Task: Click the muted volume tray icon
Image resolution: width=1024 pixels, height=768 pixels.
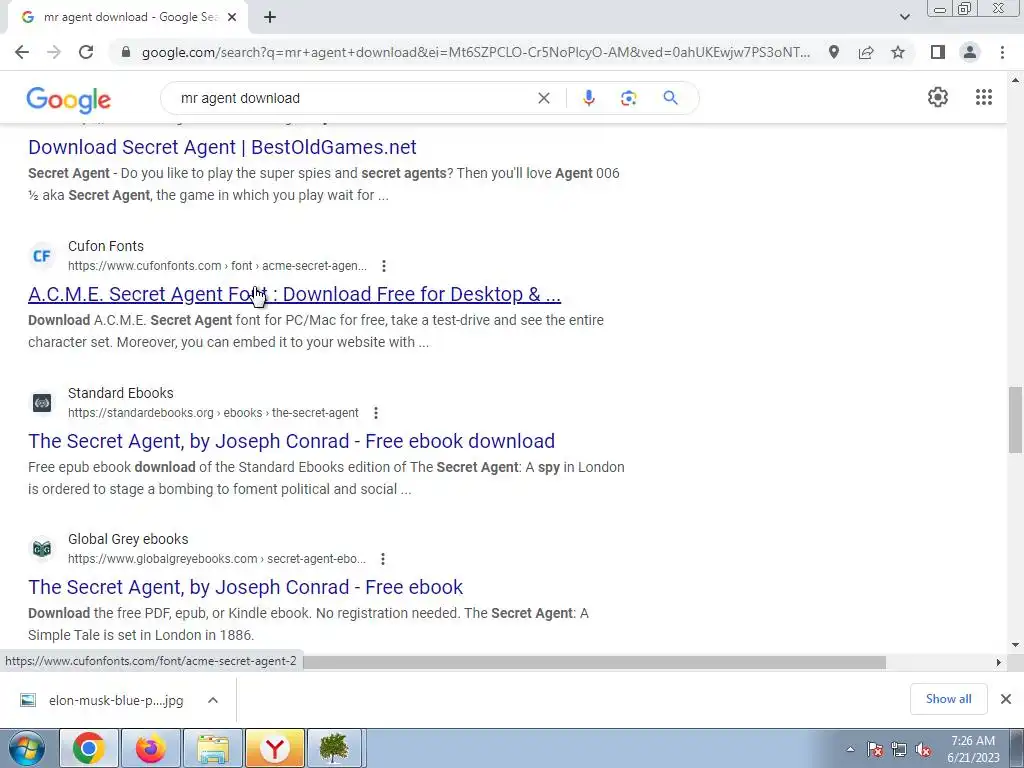Action: point(923,750)
